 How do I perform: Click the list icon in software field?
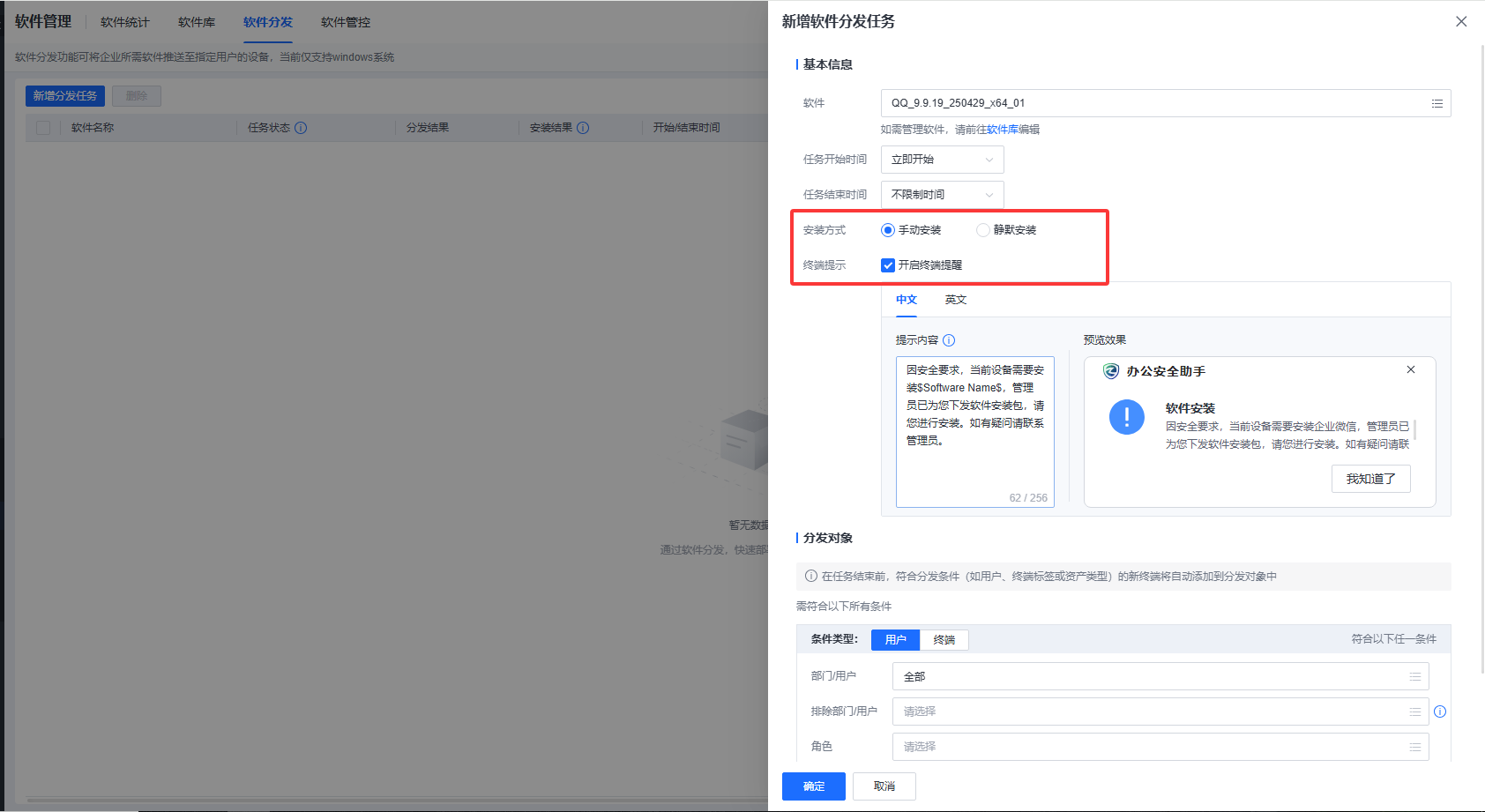click(x=1436, y=103)
